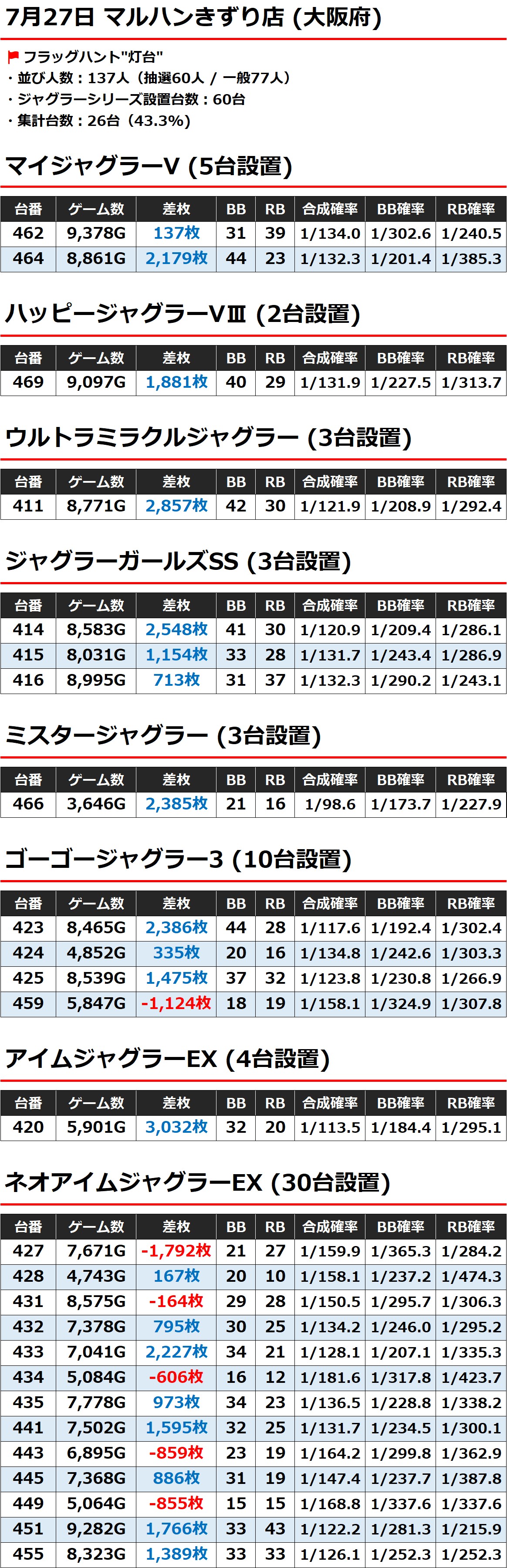
Task: Click the ジャグラーシリーズ設置台数:60台 line
Action: [127, 99]
